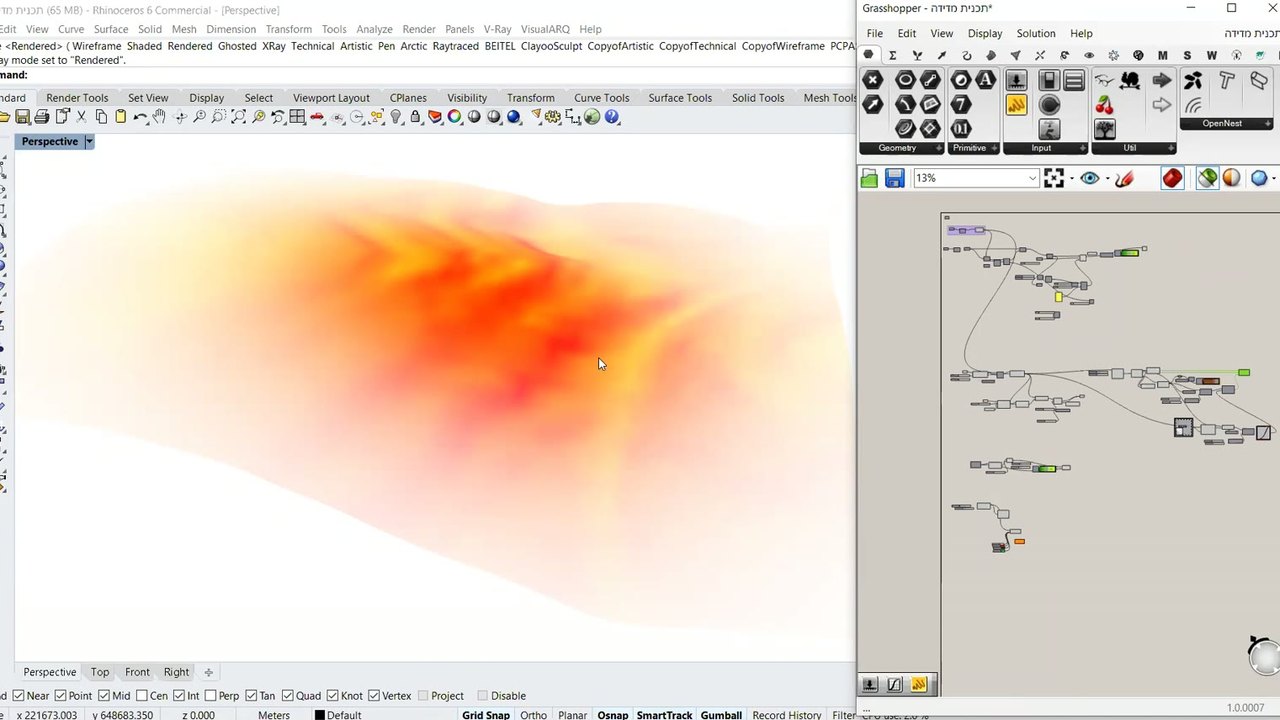This screenshot has height=720, width=1280.
Task: Toggle the Int osnap checkbox
Action: click(x=179, y=696)
